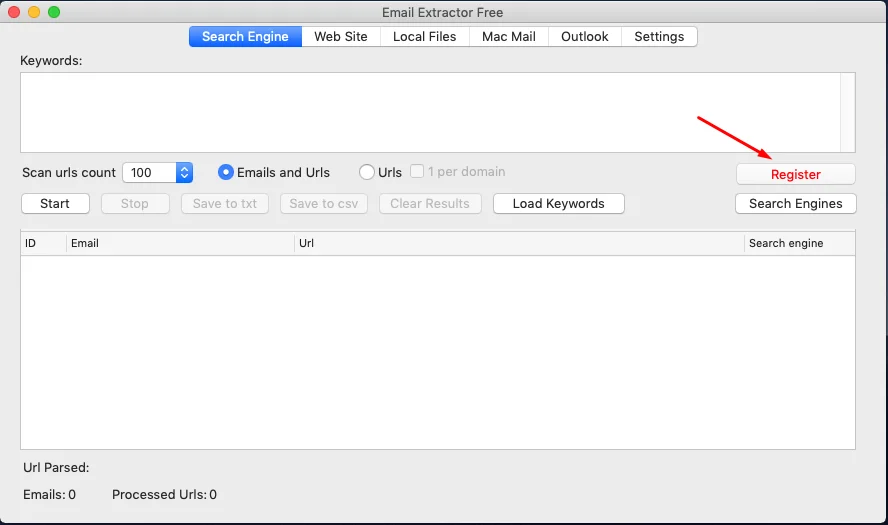Click Save to txt button
The height and width of the screenshot is (525, 888).
pos(225,204)
